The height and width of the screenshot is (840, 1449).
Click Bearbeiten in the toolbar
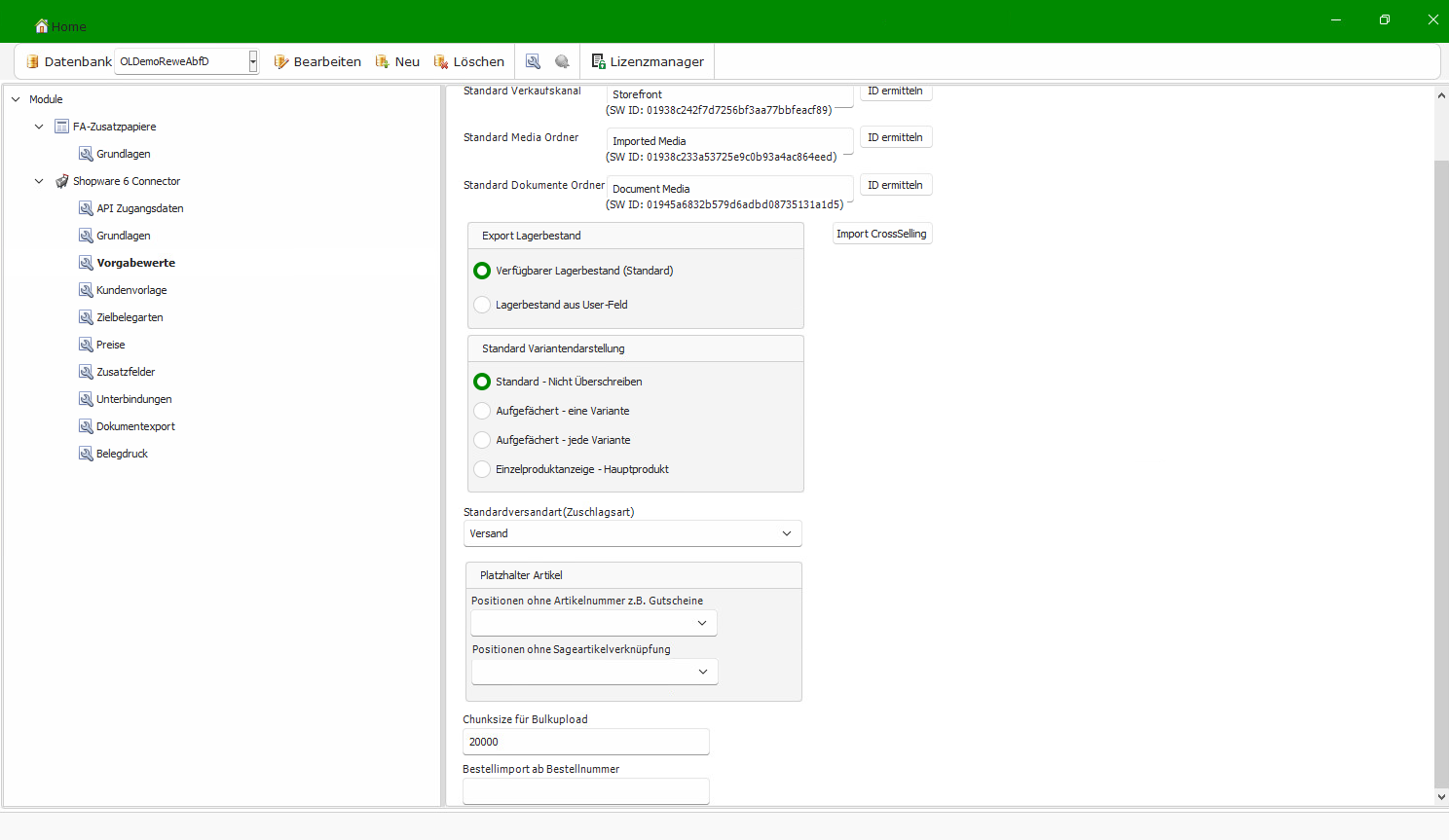(317, 61)
